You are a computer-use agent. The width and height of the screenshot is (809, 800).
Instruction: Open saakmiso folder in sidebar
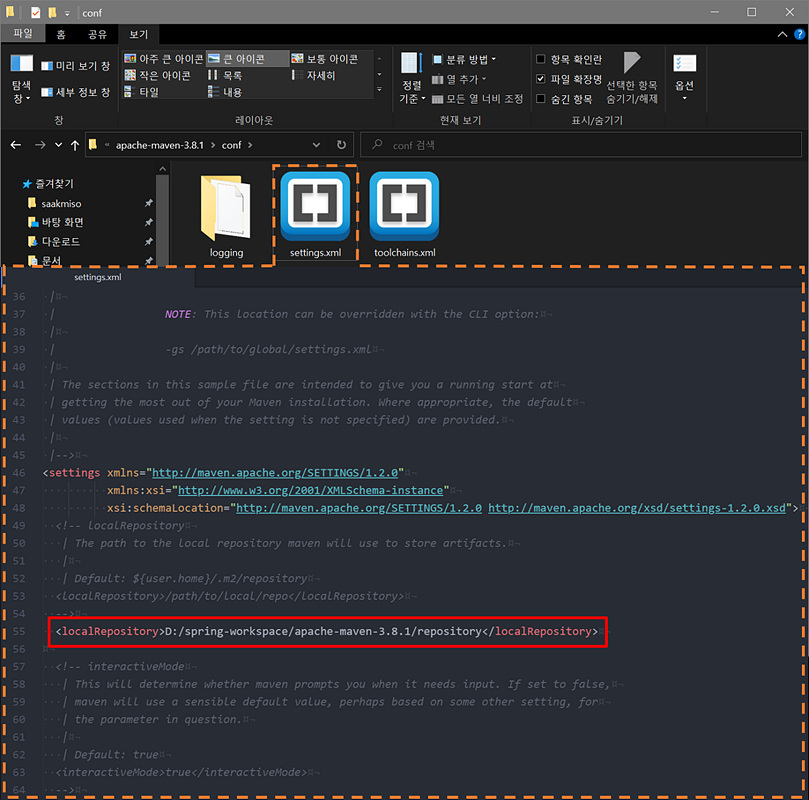click(x=55, y=203)
